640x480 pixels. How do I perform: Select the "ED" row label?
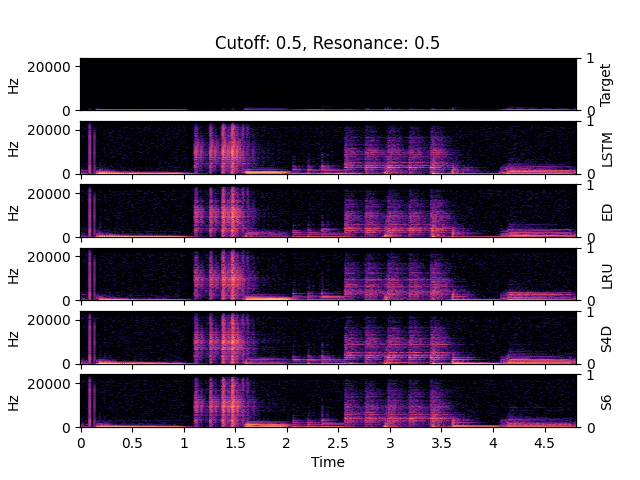coord(606,211)
